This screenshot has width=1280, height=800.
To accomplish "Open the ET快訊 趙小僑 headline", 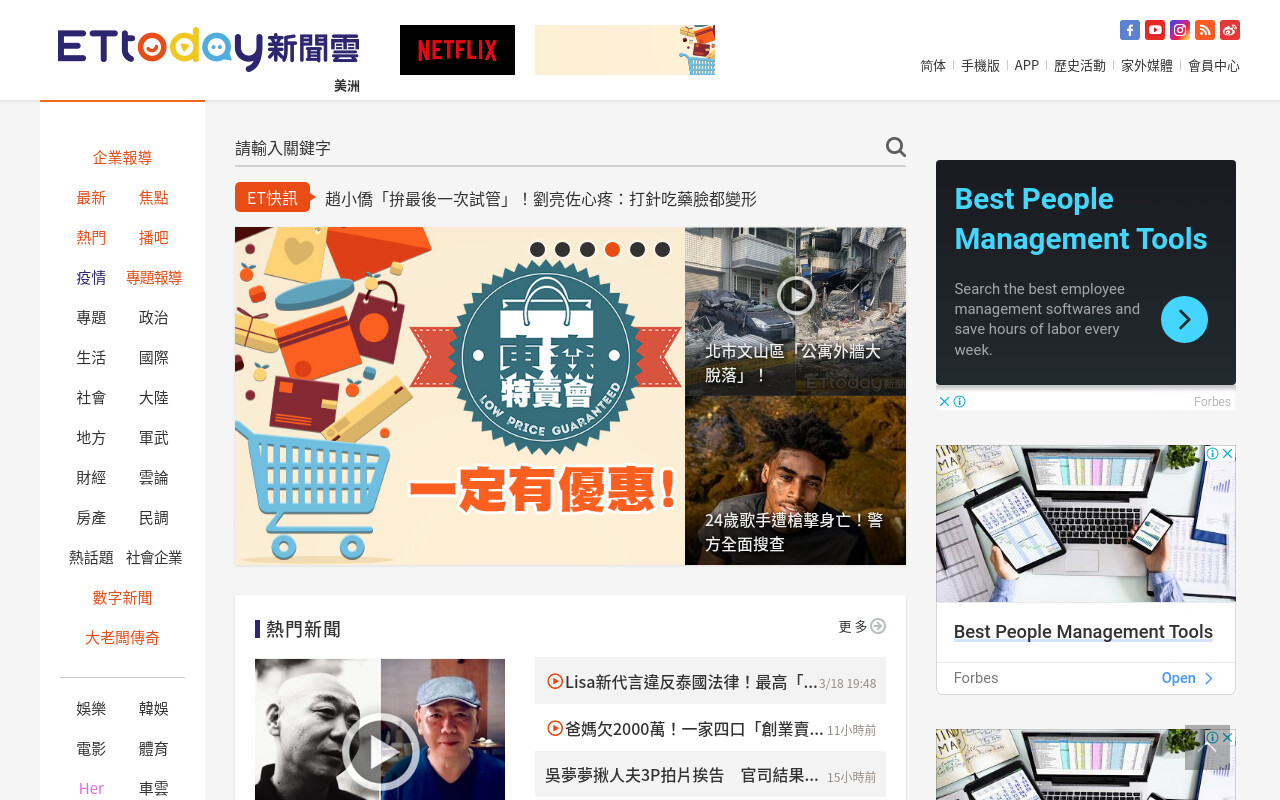I will (x=540, y=199).
